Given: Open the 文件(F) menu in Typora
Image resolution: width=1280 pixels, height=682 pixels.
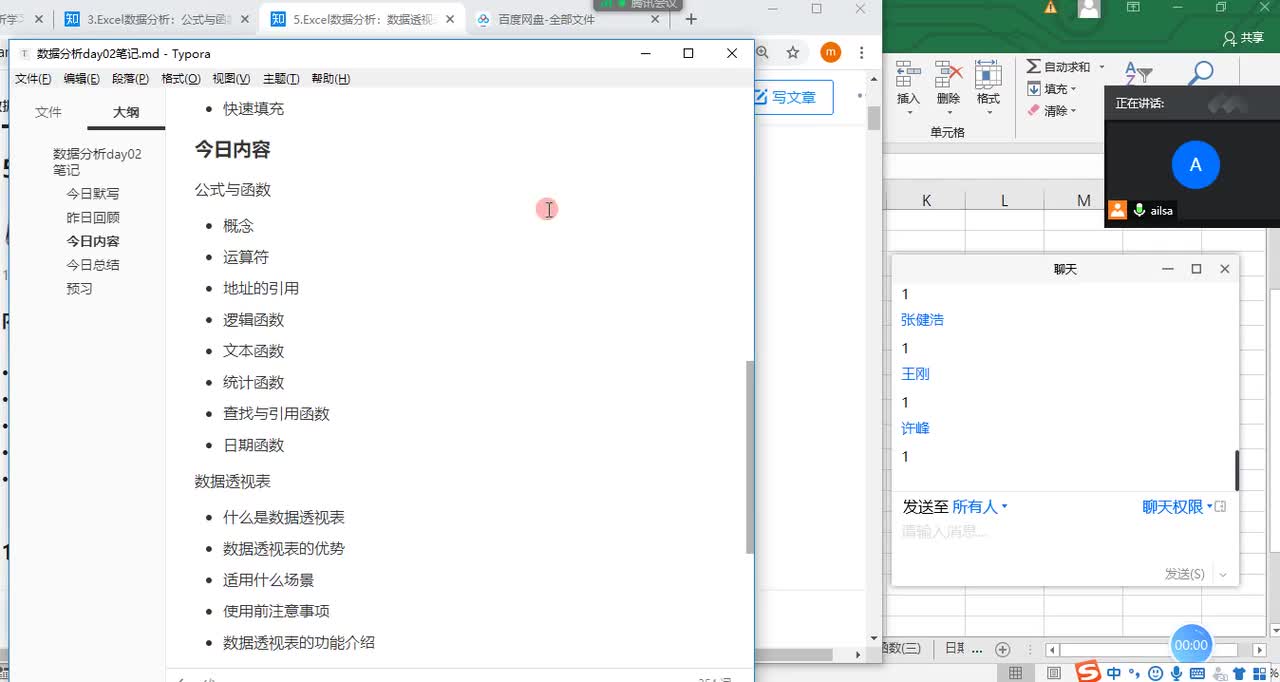Looking at the screenshot, I should [x=33, y=79].
